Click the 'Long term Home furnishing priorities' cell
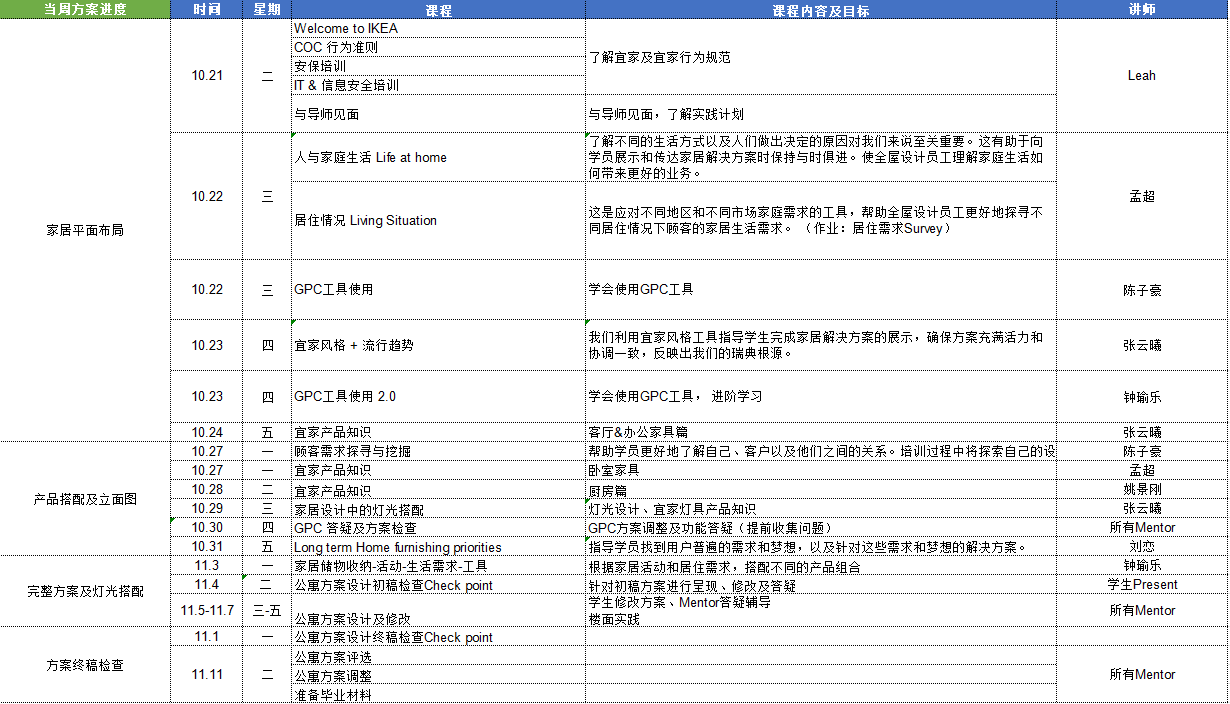Image resolution: width=1230 pixels, height=704 pixels. click(x=438, y=547)
